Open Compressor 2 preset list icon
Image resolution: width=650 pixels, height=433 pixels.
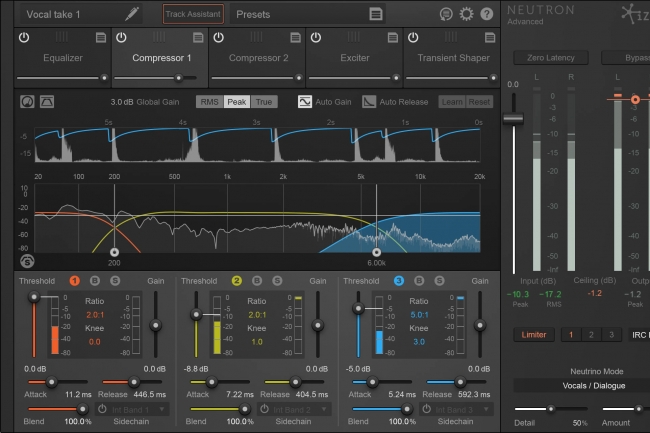click(x=296, y=38)
